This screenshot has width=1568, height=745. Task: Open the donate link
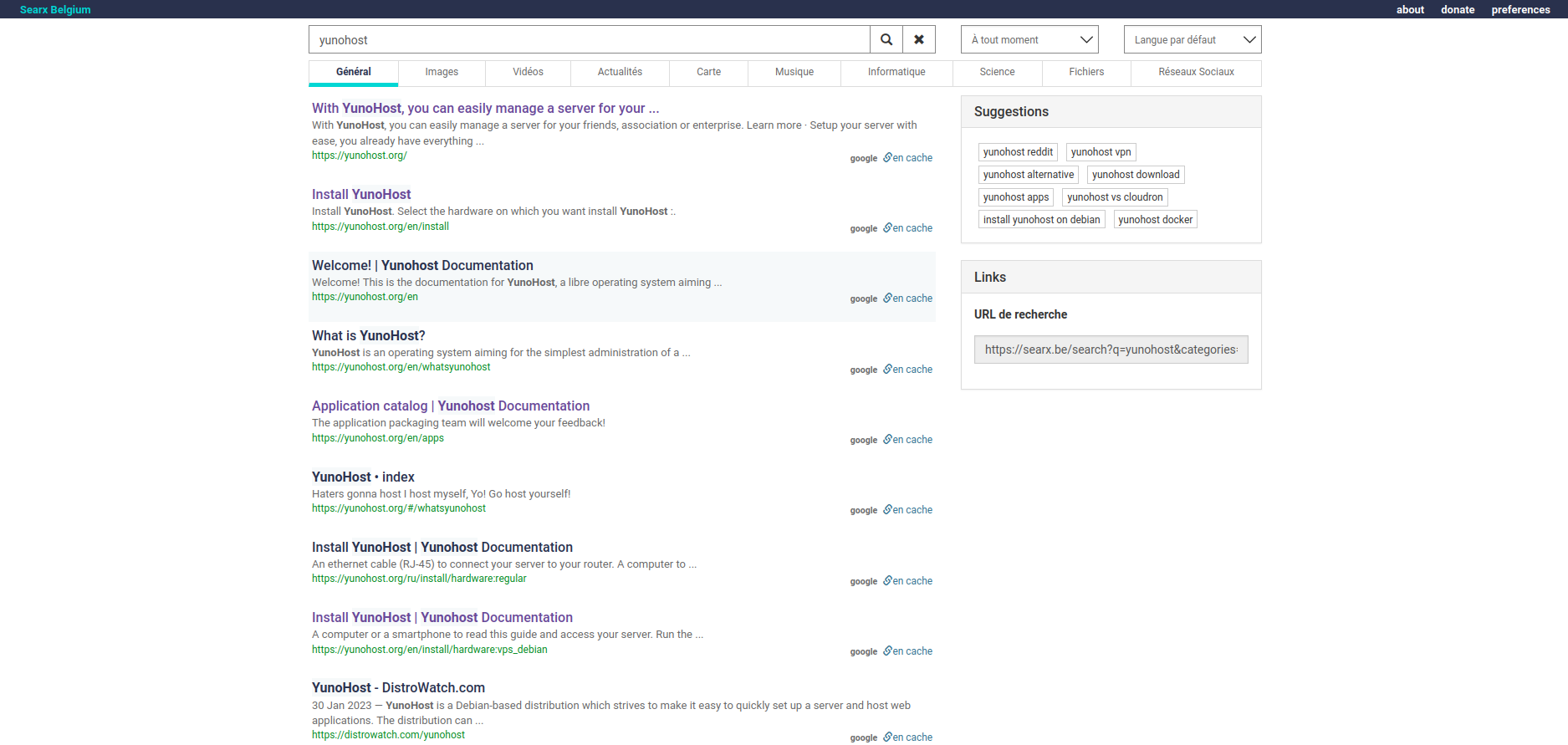(x=1458, y=10)
